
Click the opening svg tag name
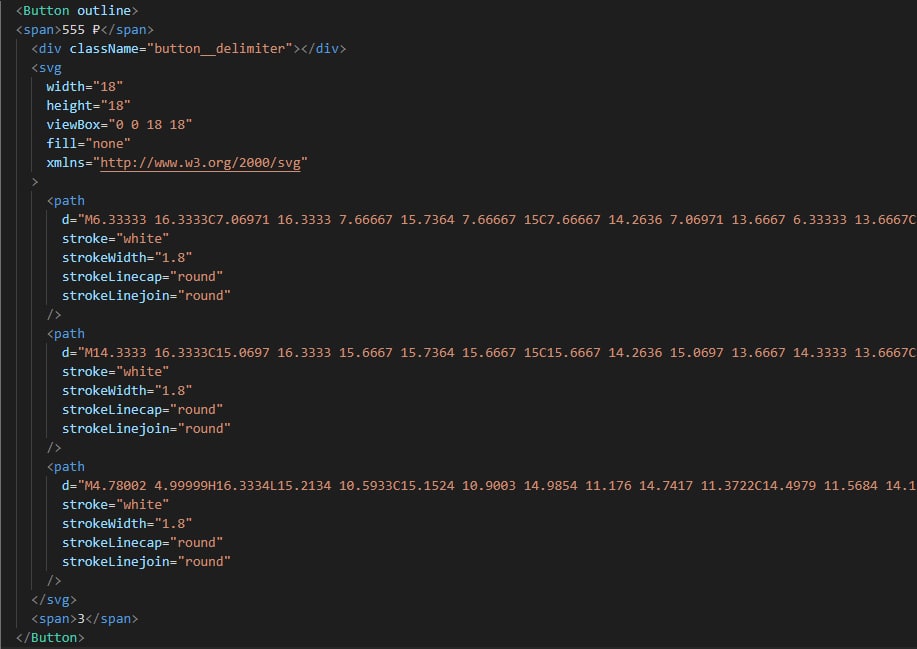point(50,68)
